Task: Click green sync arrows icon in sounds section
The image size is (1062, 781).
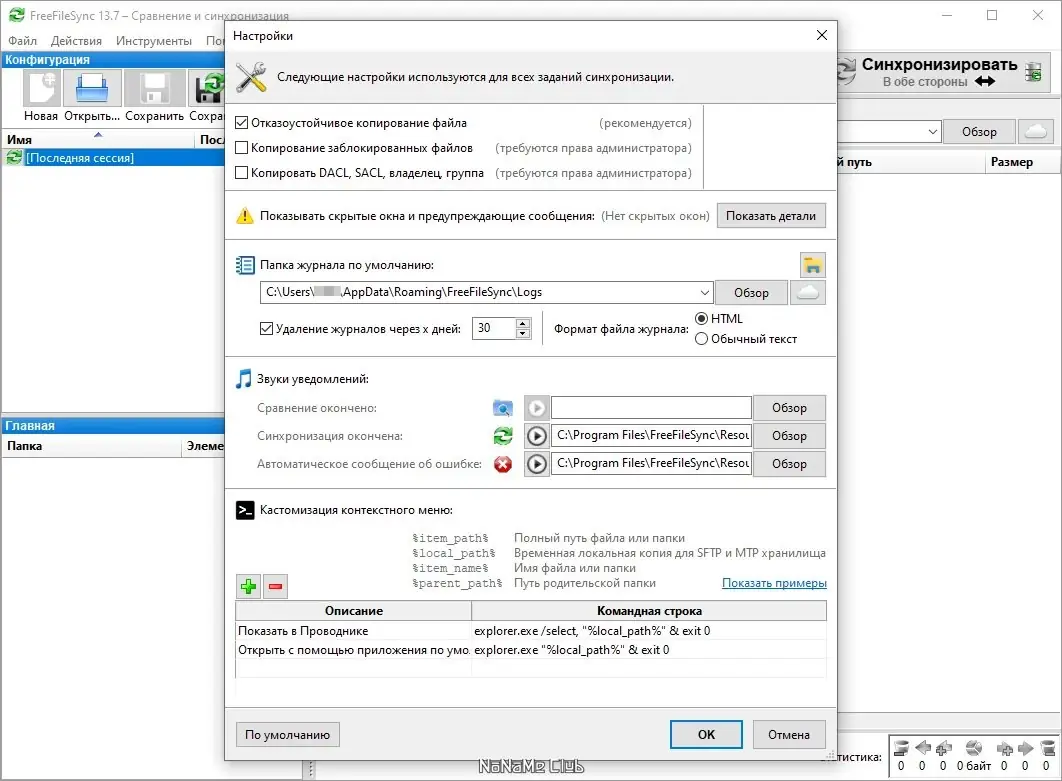Action: (503, 436)
